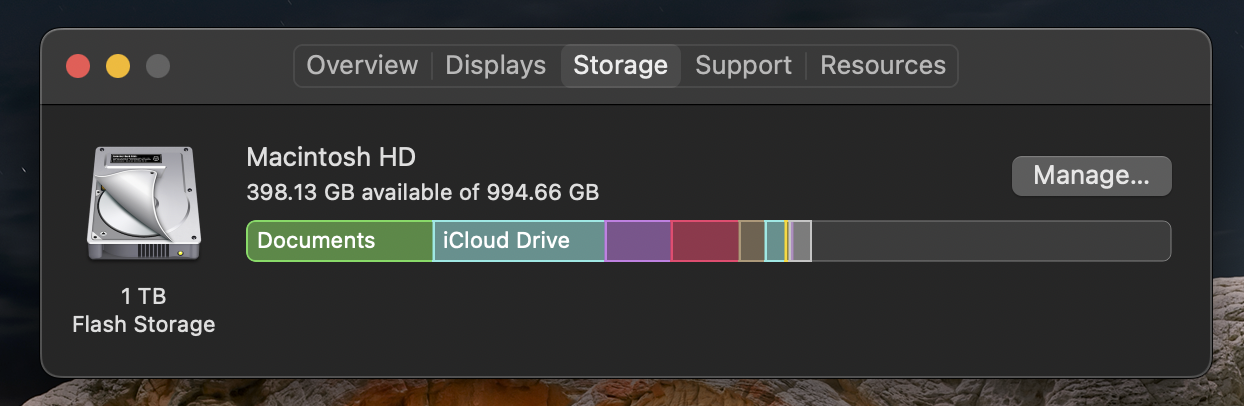This screenshot has width=1244, height=406.
Task: Open the Displays tab
Action: [496, 66]
